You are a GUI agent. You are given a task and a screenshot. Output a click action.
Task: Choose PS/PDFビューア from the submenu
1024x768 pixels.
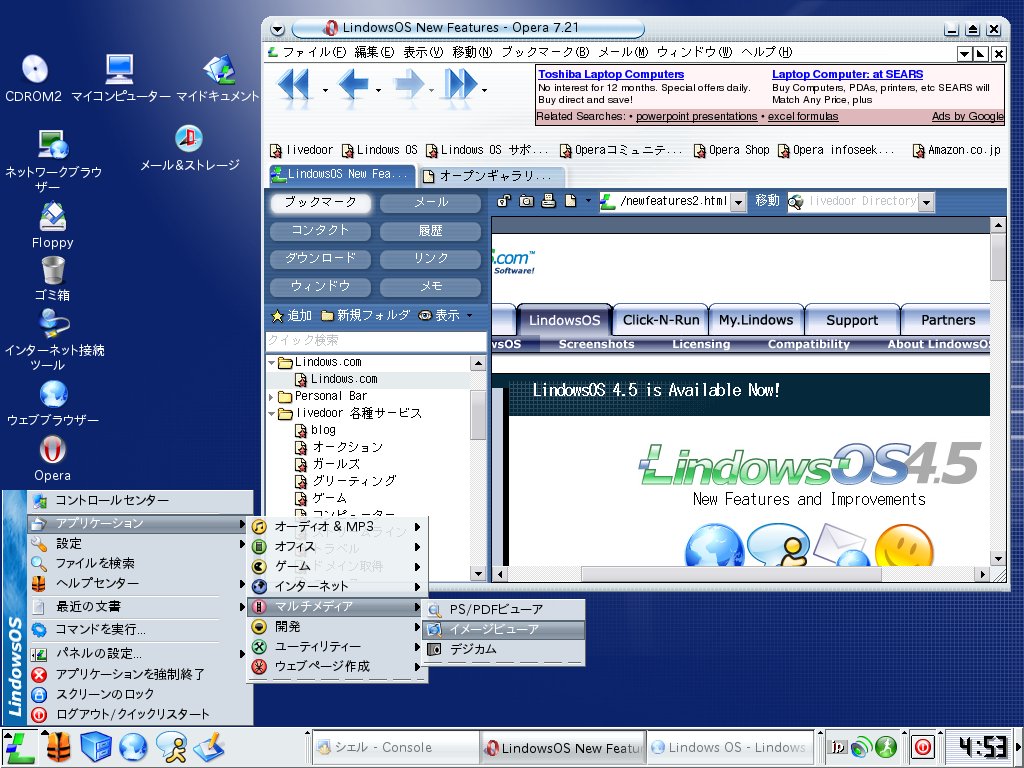(x=504, y=609)
